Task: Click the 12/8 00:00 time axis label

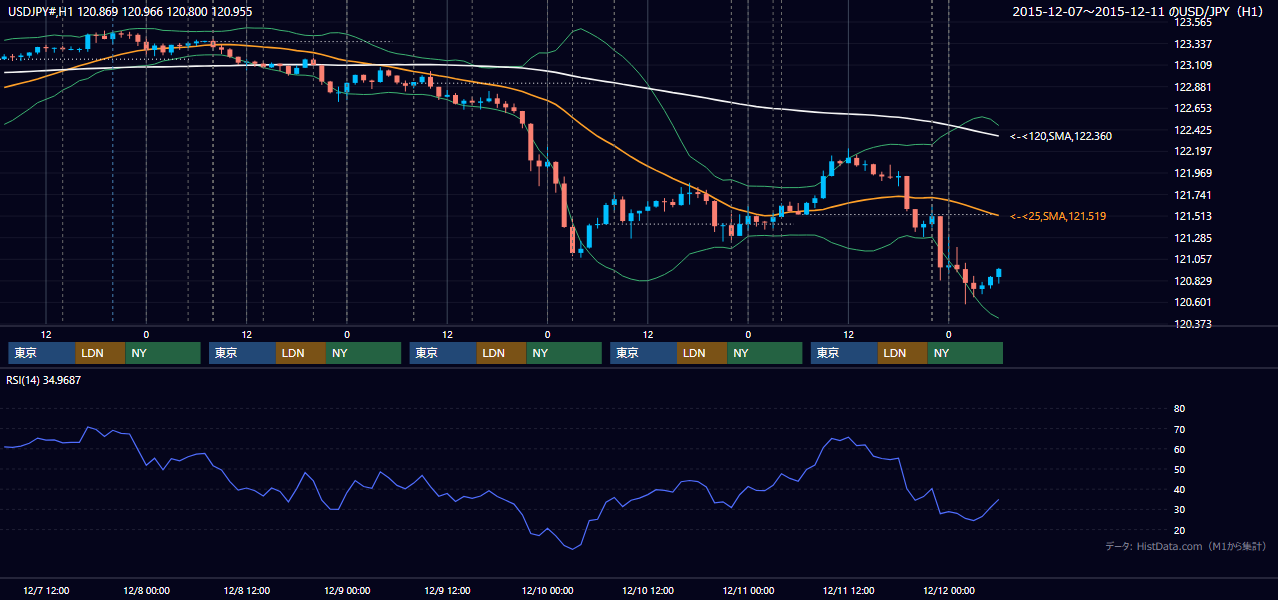Action: click(147, 590)
